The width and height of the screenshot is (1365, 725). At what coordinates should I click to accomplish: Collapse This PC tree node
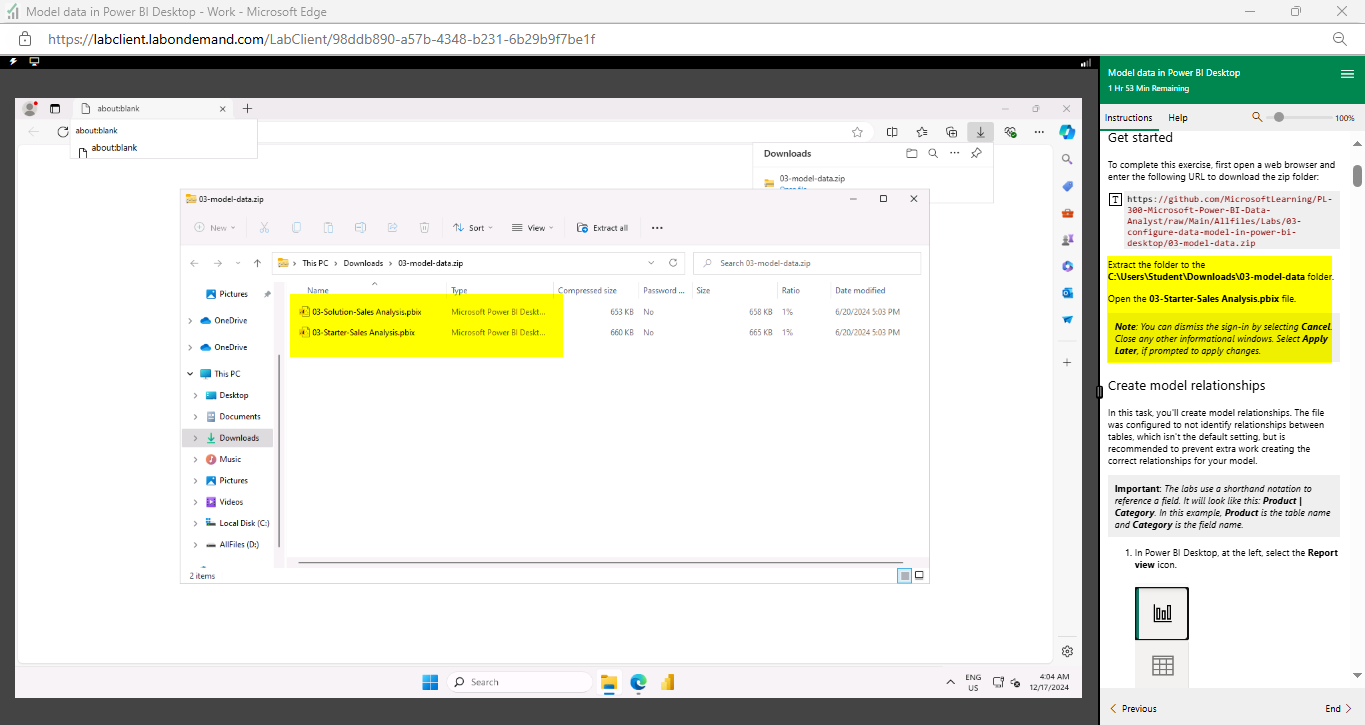[191, 374]
